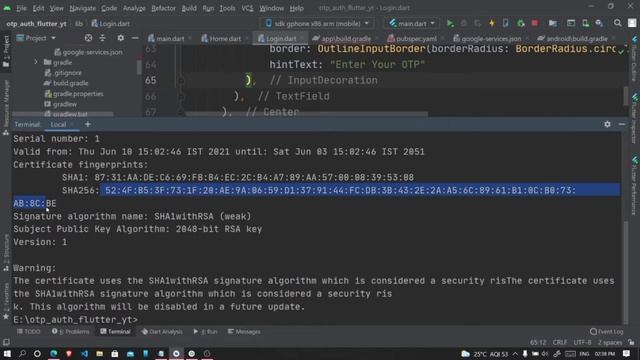Click the Flutter Hot Reload lightning icon
The width and height of the screenshot is (640, 360).
click(492, 24)
